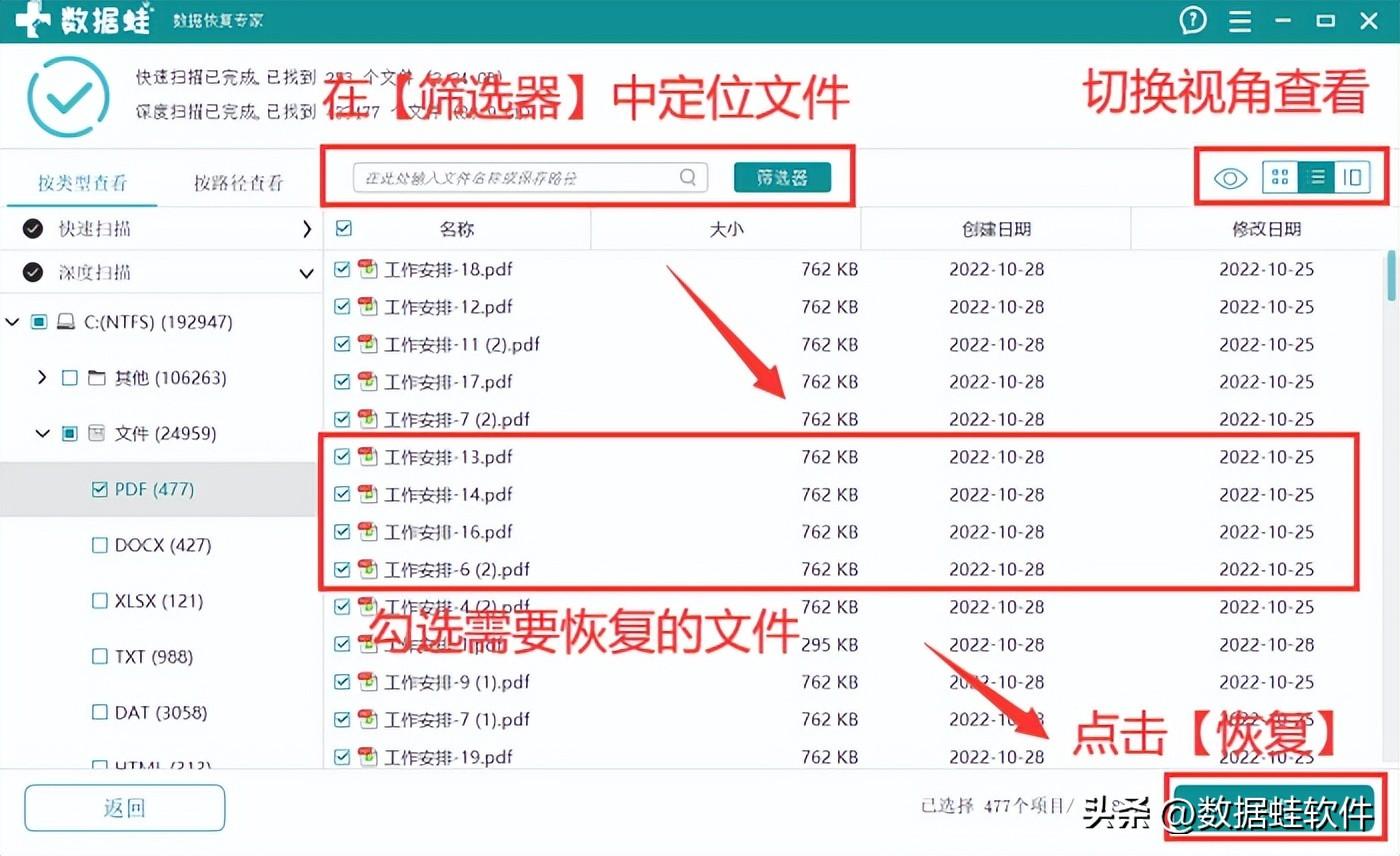Select the list view icon

point(1317,177)
